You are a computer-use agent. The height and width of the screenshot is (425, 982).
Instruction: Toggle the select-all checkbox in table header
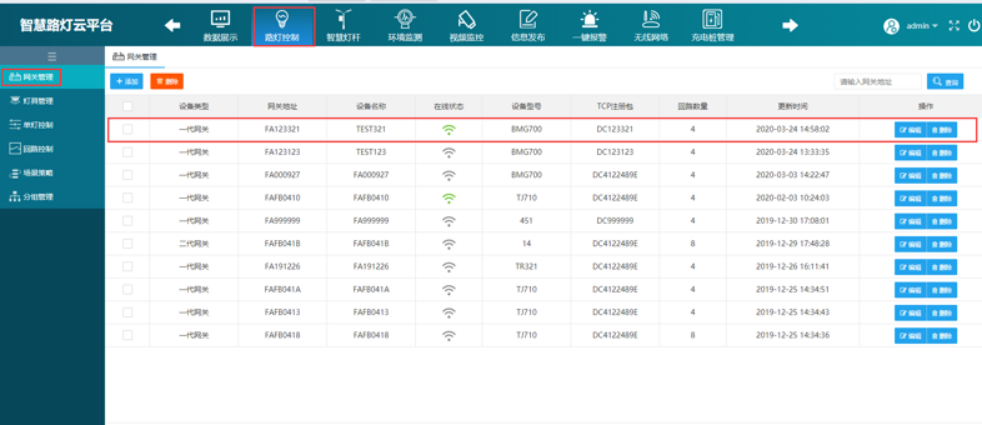[127, 106]
